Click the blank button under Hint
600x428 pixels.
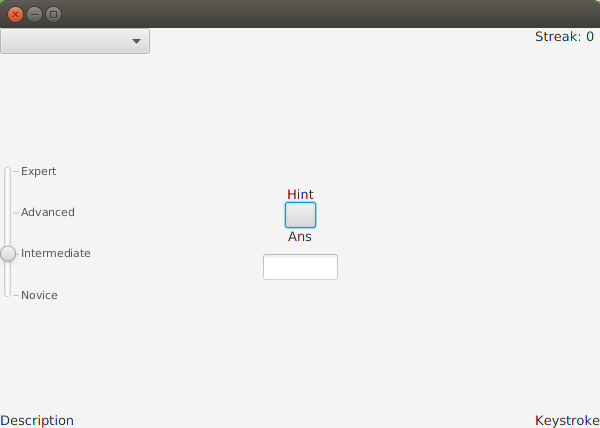click(x=300, y=215)
